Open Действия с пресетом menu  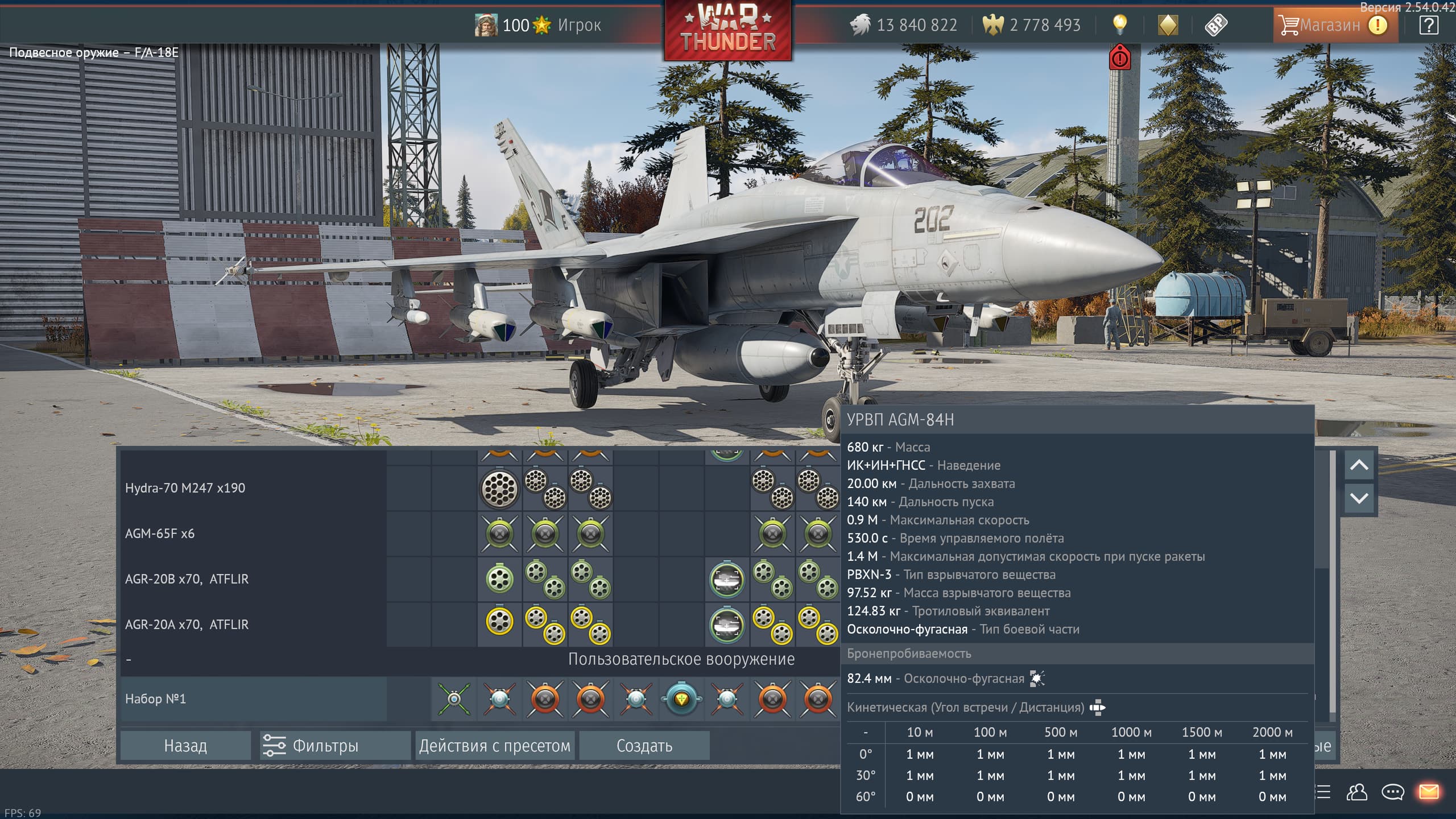pyautogui.click(x=494, y=746)
